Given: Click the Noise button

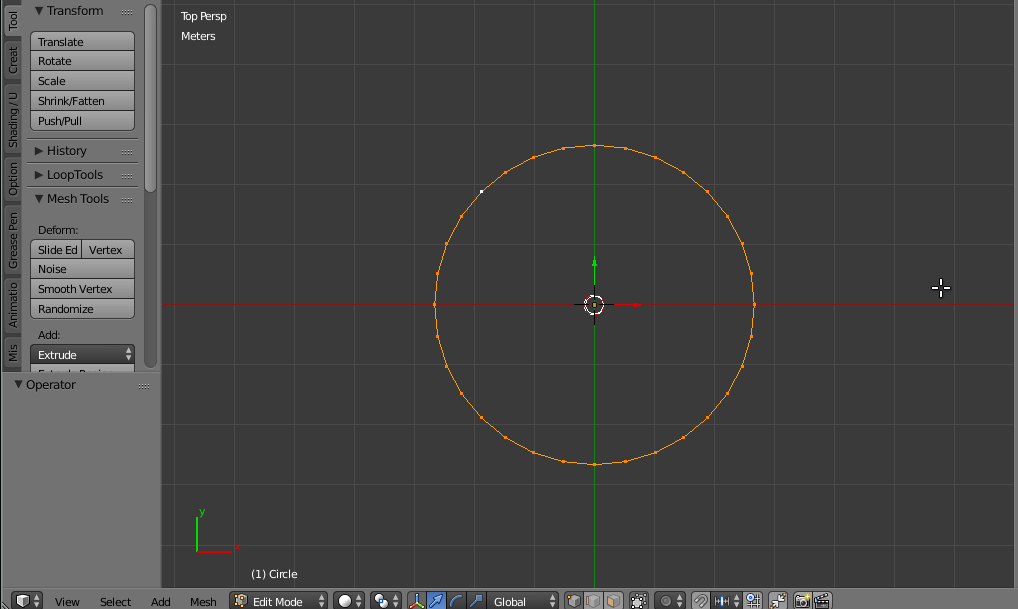Looking at the screenshot, I should 82,269.
